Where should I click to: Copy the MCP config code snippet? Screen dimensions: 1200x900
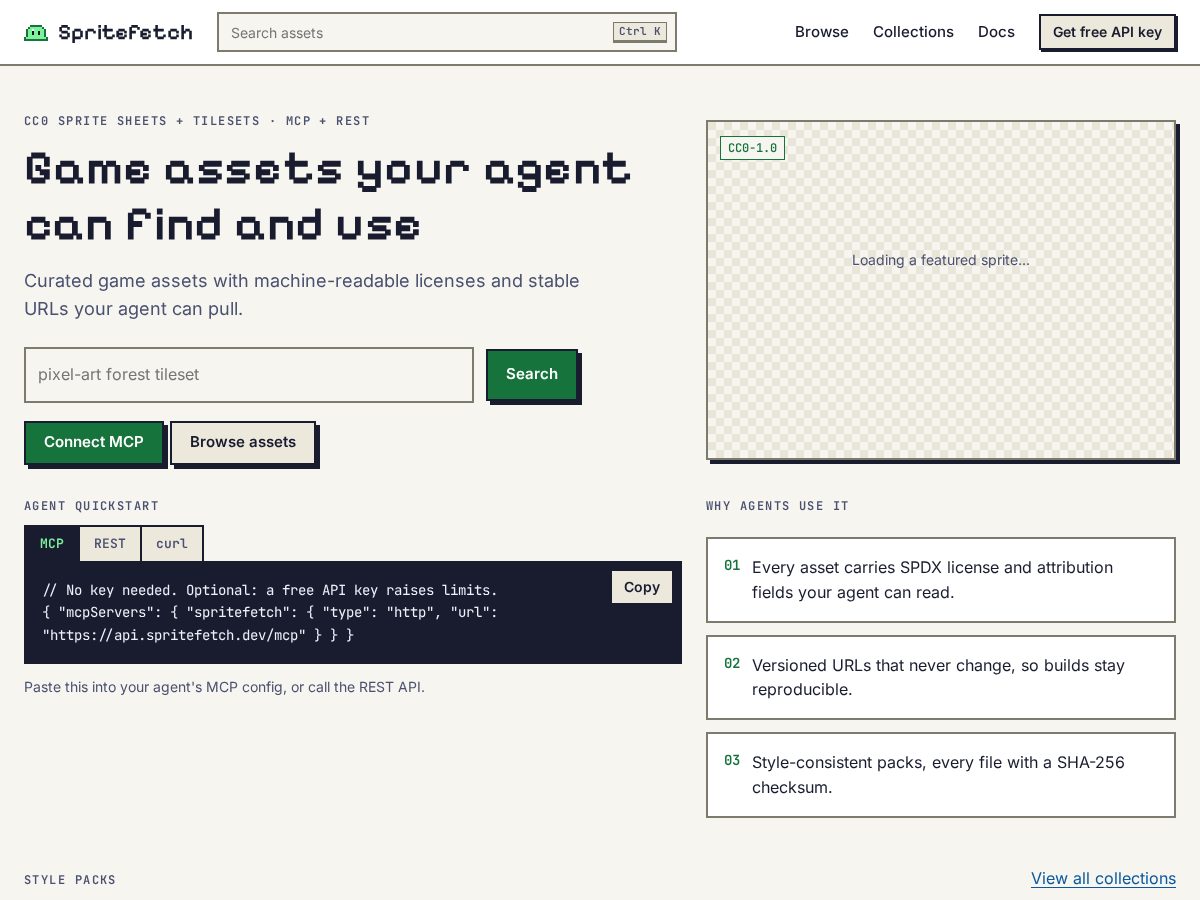point(642,587)
